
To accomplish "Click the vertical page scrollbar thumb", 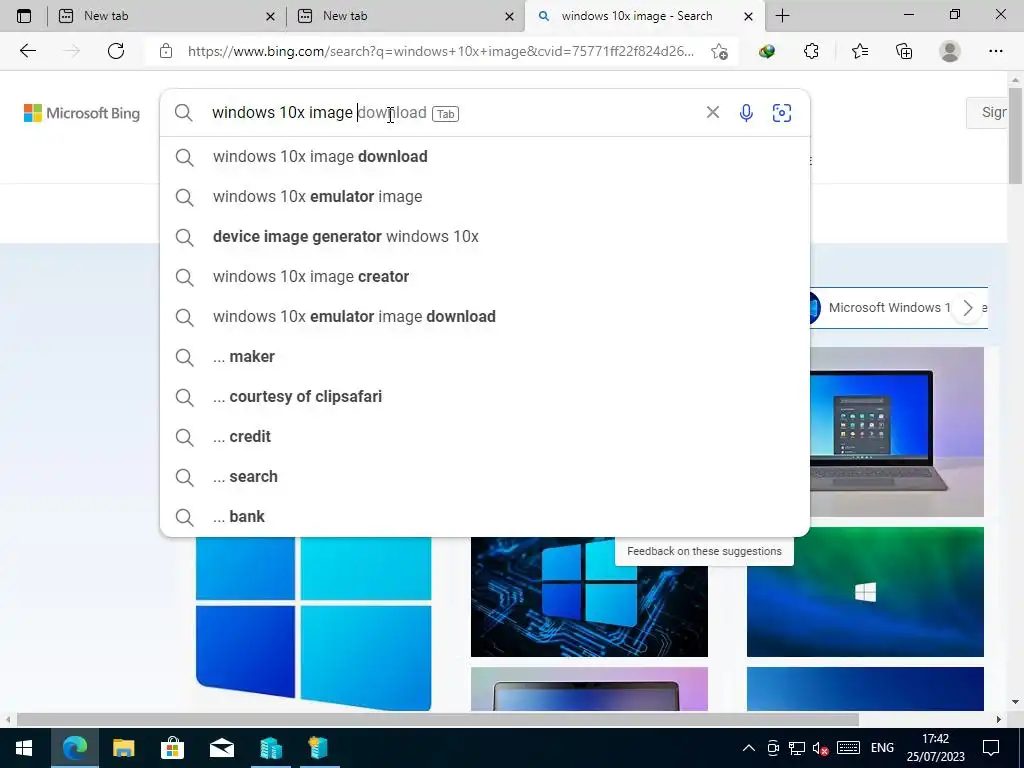I will coord(1015,135).
